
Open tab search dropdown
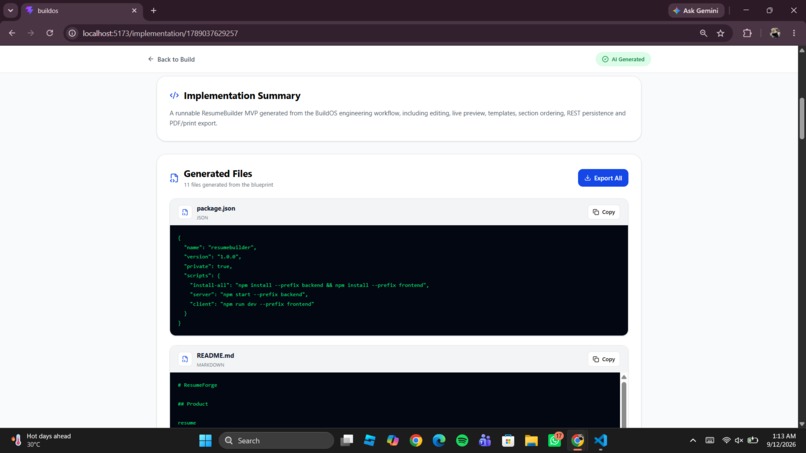pos(10,10)
